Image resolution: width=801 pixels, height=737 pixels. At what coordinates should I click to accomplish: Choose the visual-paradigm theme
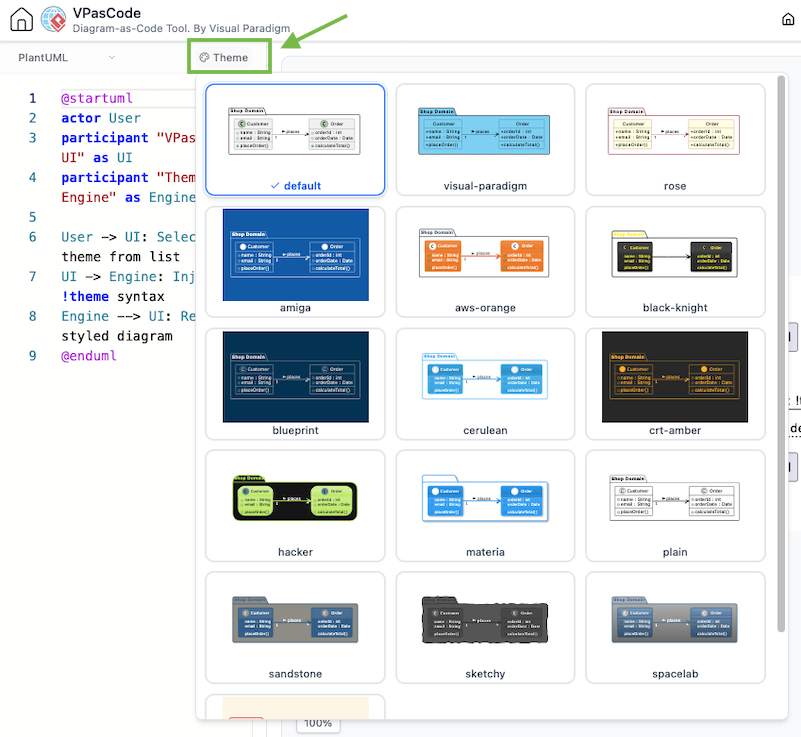[x=485, y=139]
